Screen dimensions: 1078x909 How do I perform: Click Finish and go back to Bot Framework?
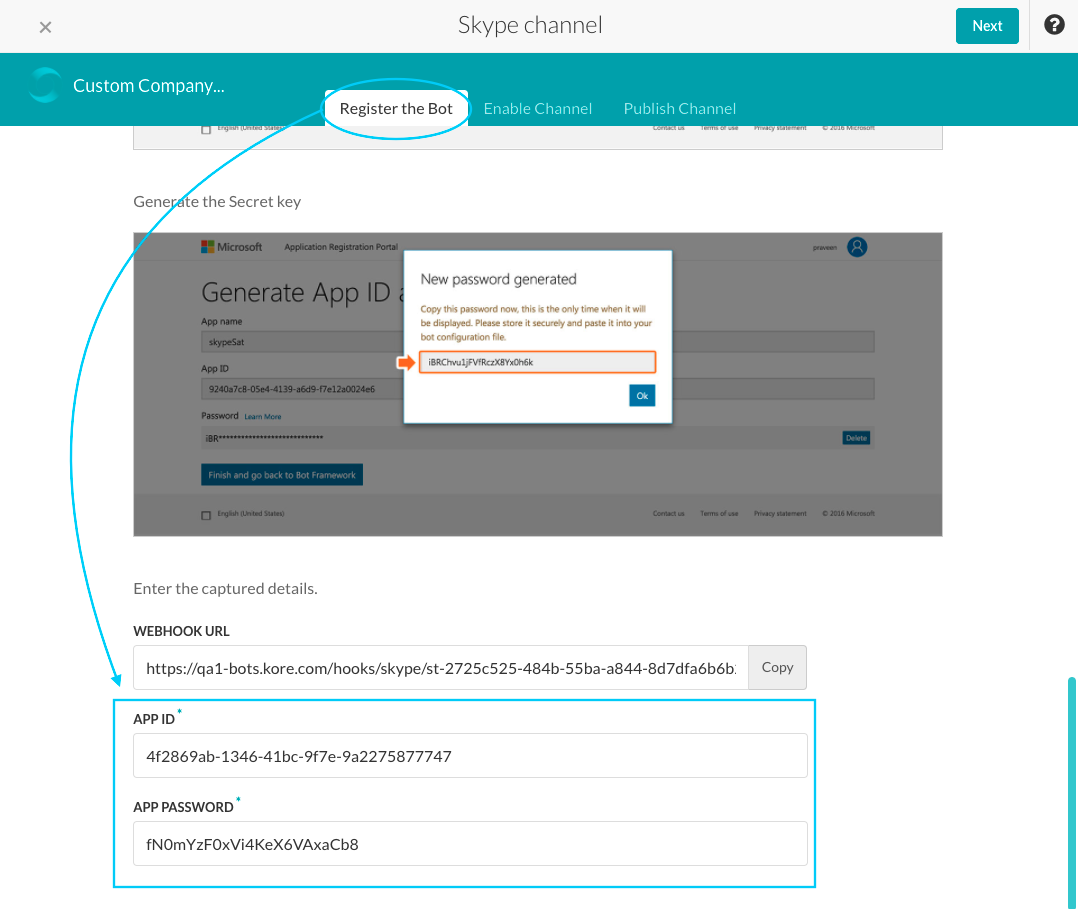click(281, 475)
